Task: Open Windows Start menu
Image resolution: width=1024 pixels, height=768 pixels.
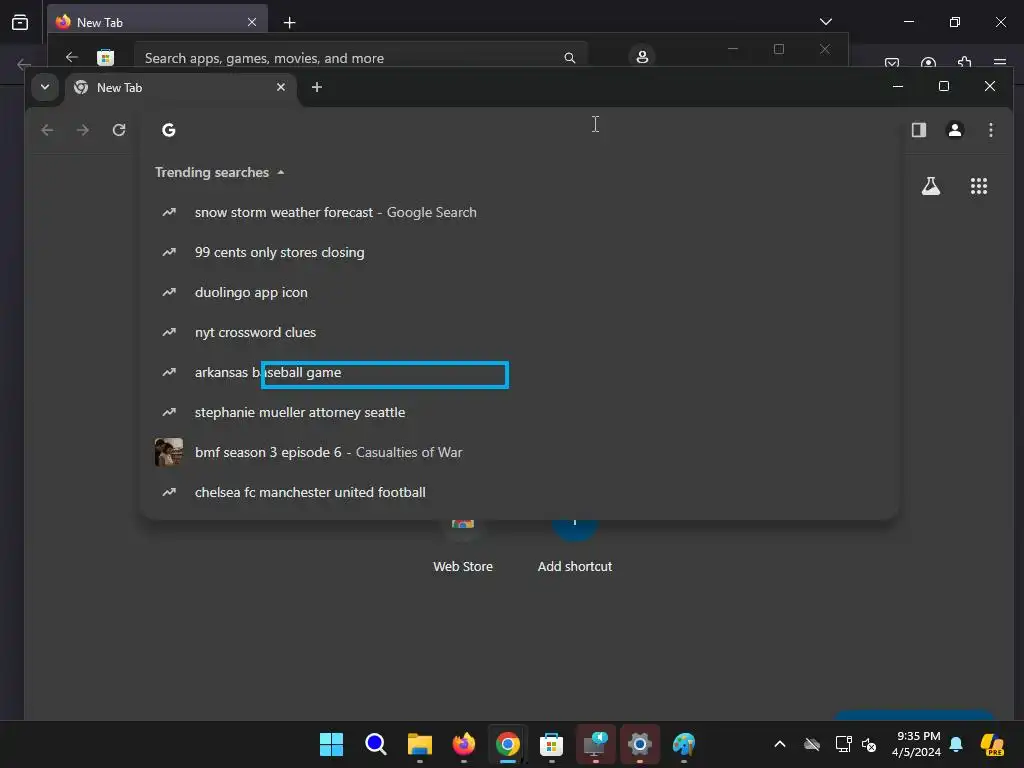Action: 331,744
